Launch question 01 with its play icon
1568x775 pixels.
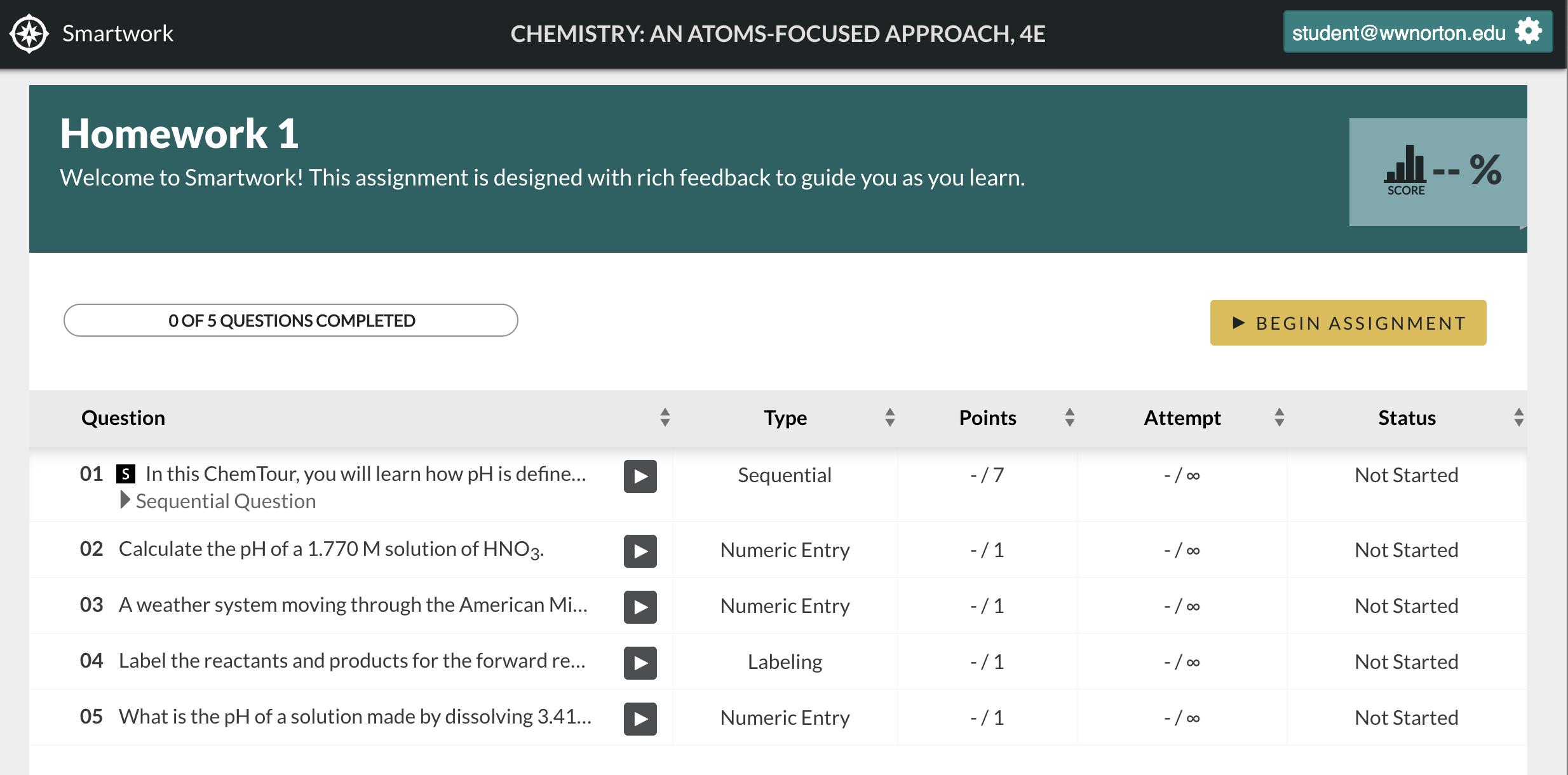tap(640, 476)
